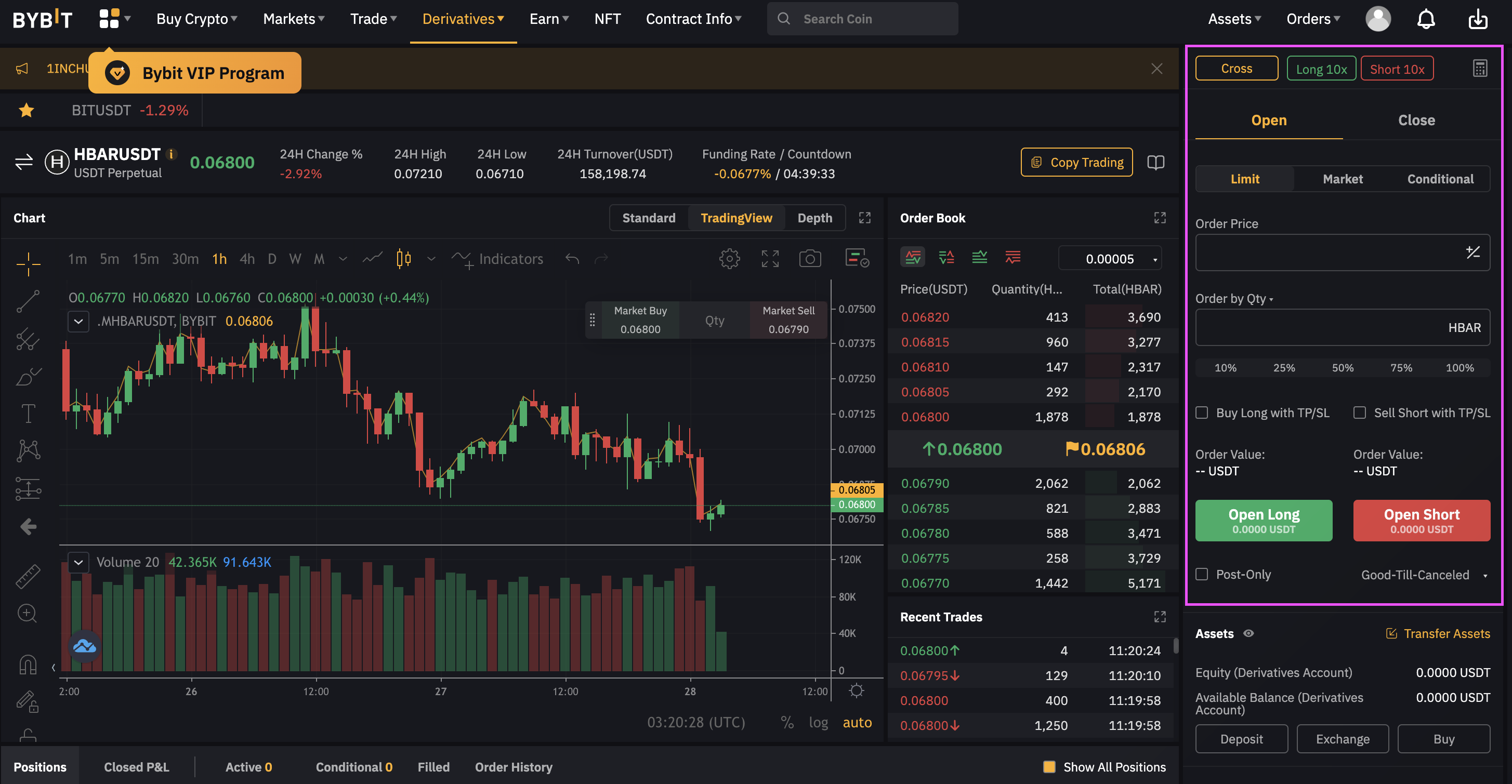This screenshot has height=784, width=1512.
Task: Focus the Search Coin field
Action: click(862, 19)
